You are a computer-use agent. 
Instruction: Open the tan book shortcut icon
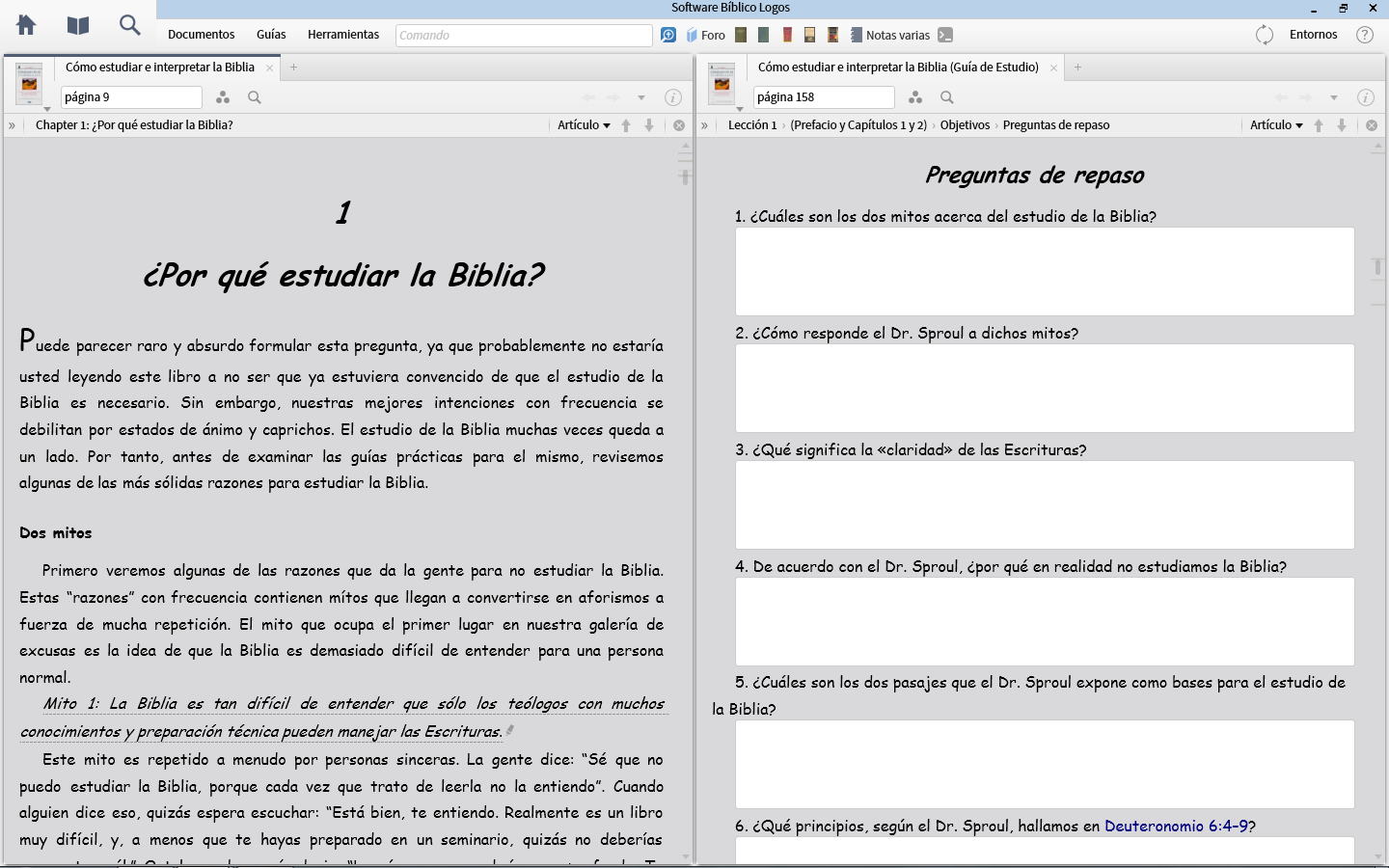(810, 35)
